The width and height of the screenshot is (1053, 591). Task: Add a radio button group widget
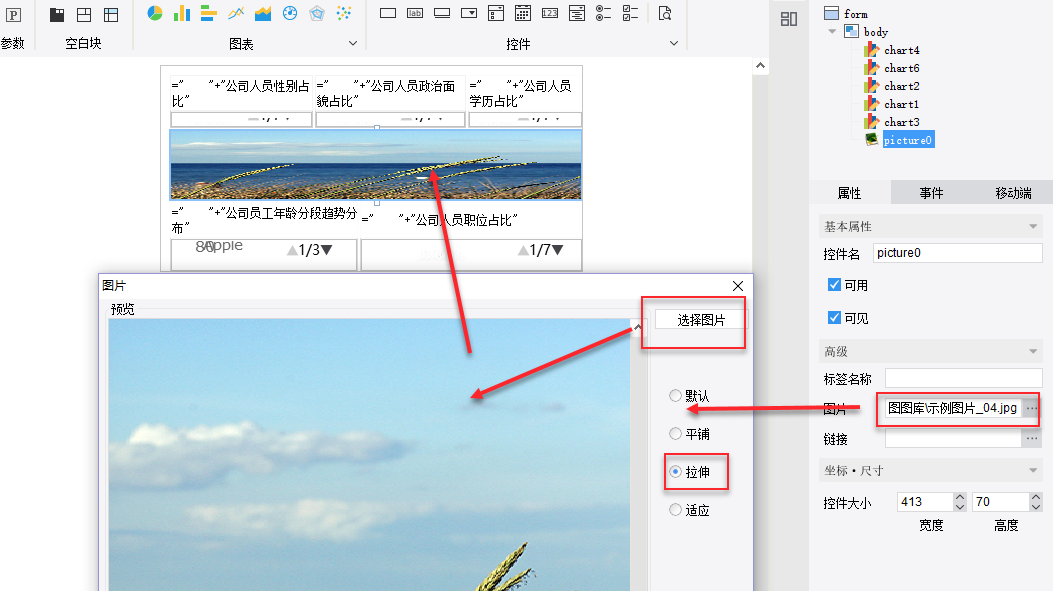(603, 13)
